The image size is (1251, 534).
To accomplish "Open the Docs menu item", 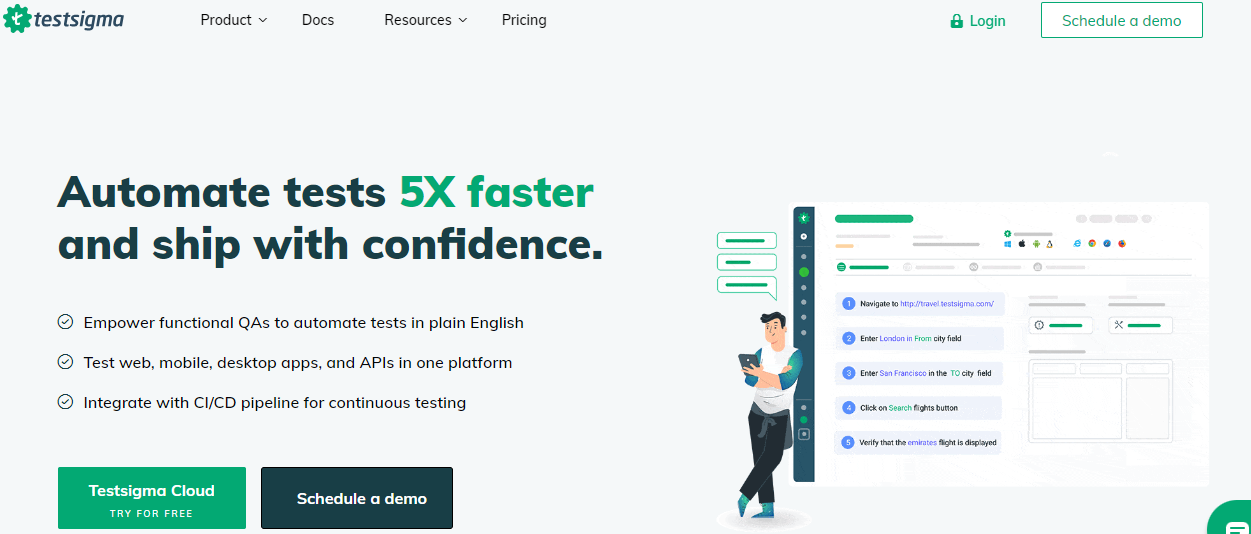I will (318, 20).
